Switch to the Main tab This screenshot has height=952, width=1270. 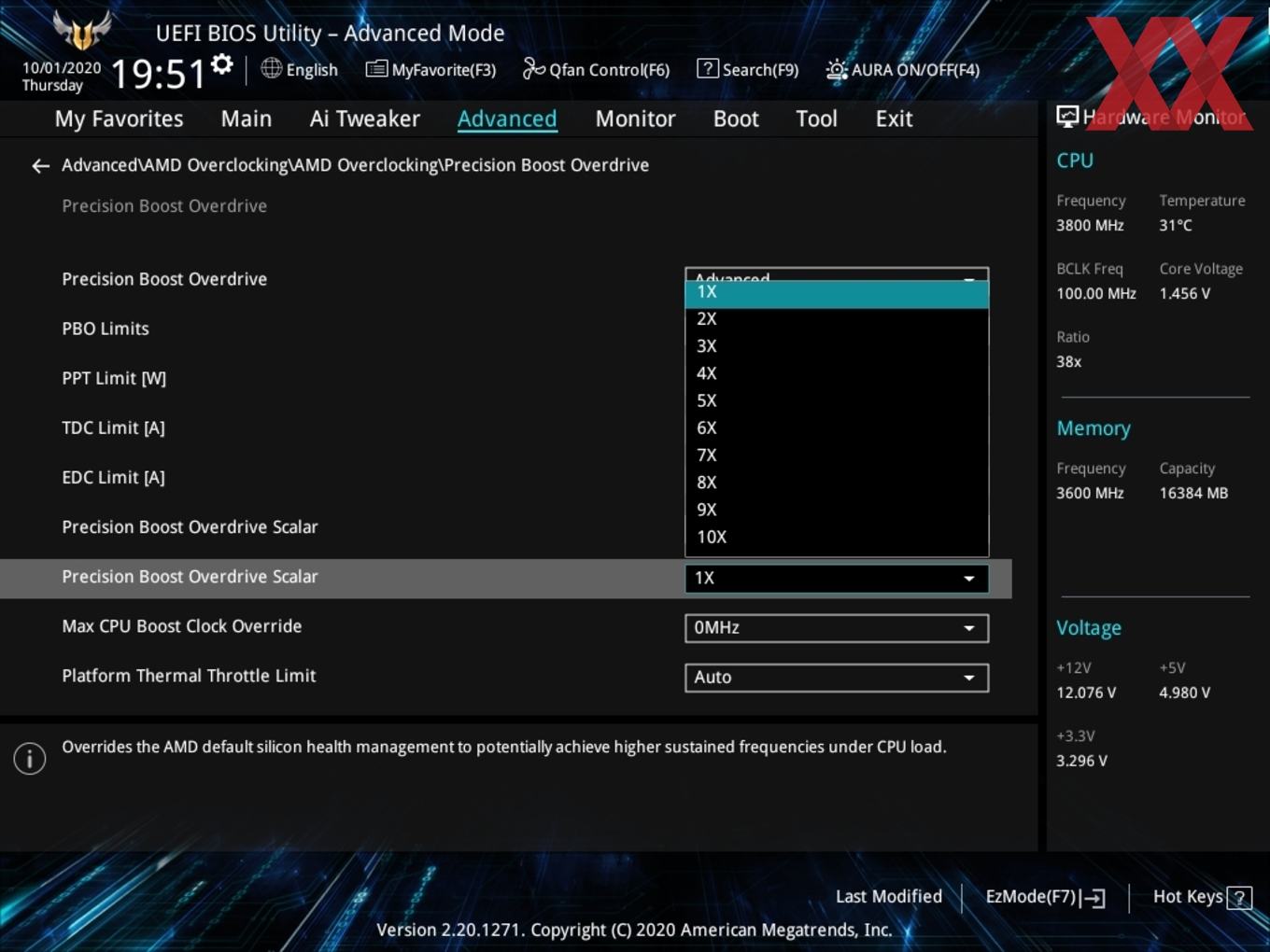[247, 119]
